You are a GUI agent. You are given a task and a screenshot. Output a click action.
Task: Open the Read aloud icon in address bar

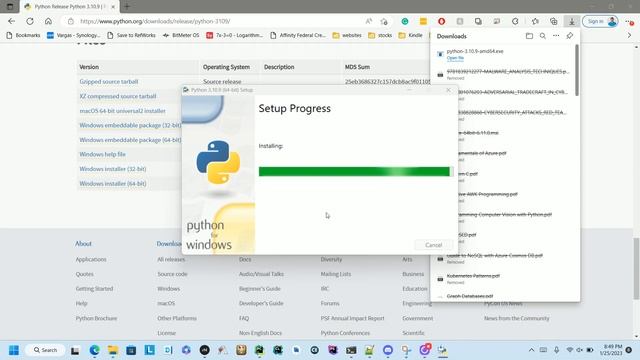click(369, 21)
